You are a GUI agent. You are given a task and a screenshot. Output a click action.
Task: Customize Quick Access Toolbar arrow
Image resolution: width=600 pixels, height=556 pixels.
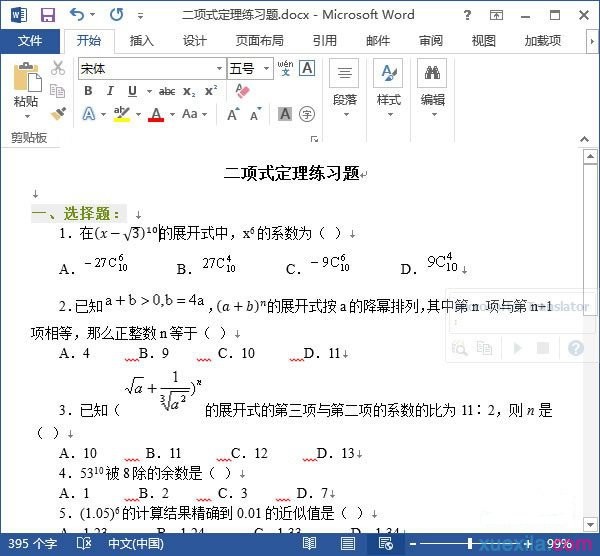pyautogui.click(x=140, y=16)
